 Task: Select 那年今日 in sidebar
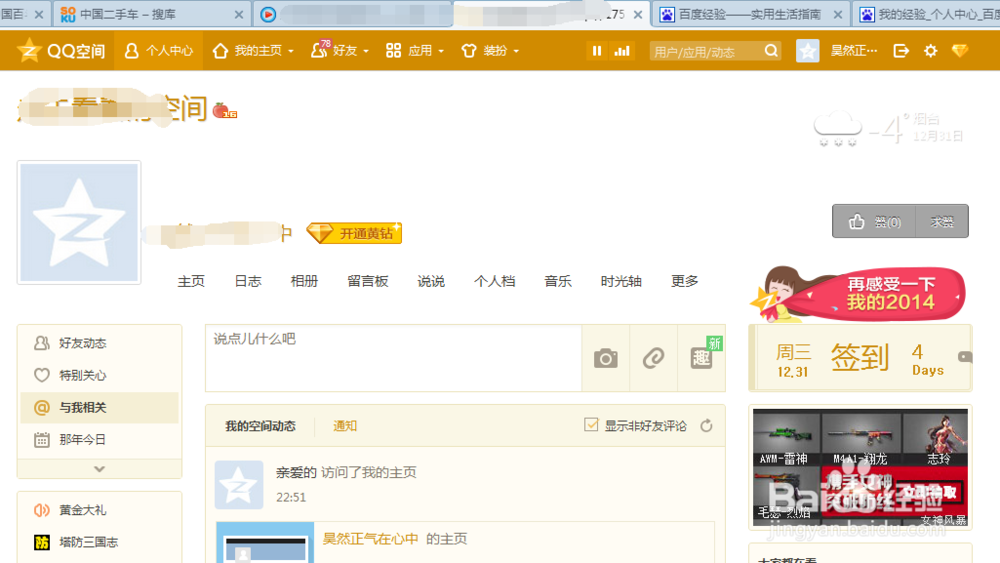pos(99,439)
